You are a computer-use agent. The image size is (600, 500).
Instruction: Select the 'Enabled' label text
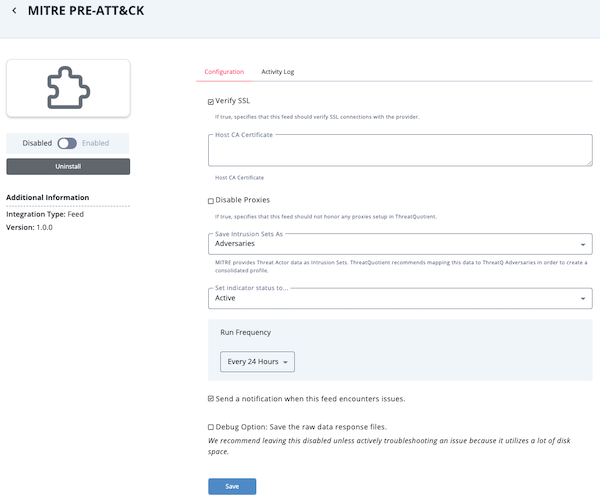96,143
